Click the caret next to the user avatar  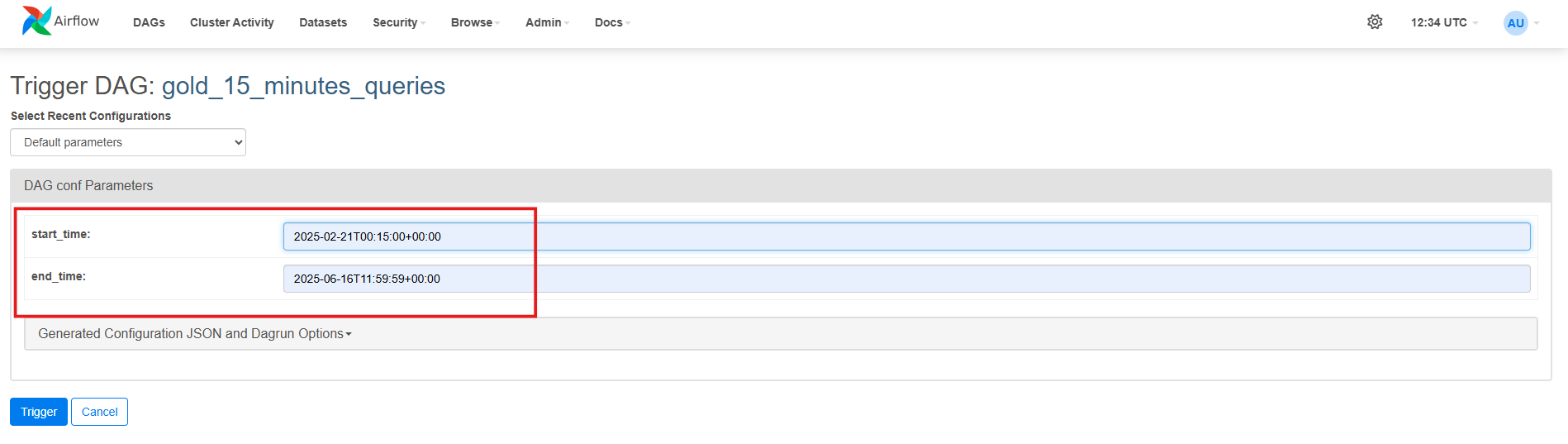coord(1537,23)
